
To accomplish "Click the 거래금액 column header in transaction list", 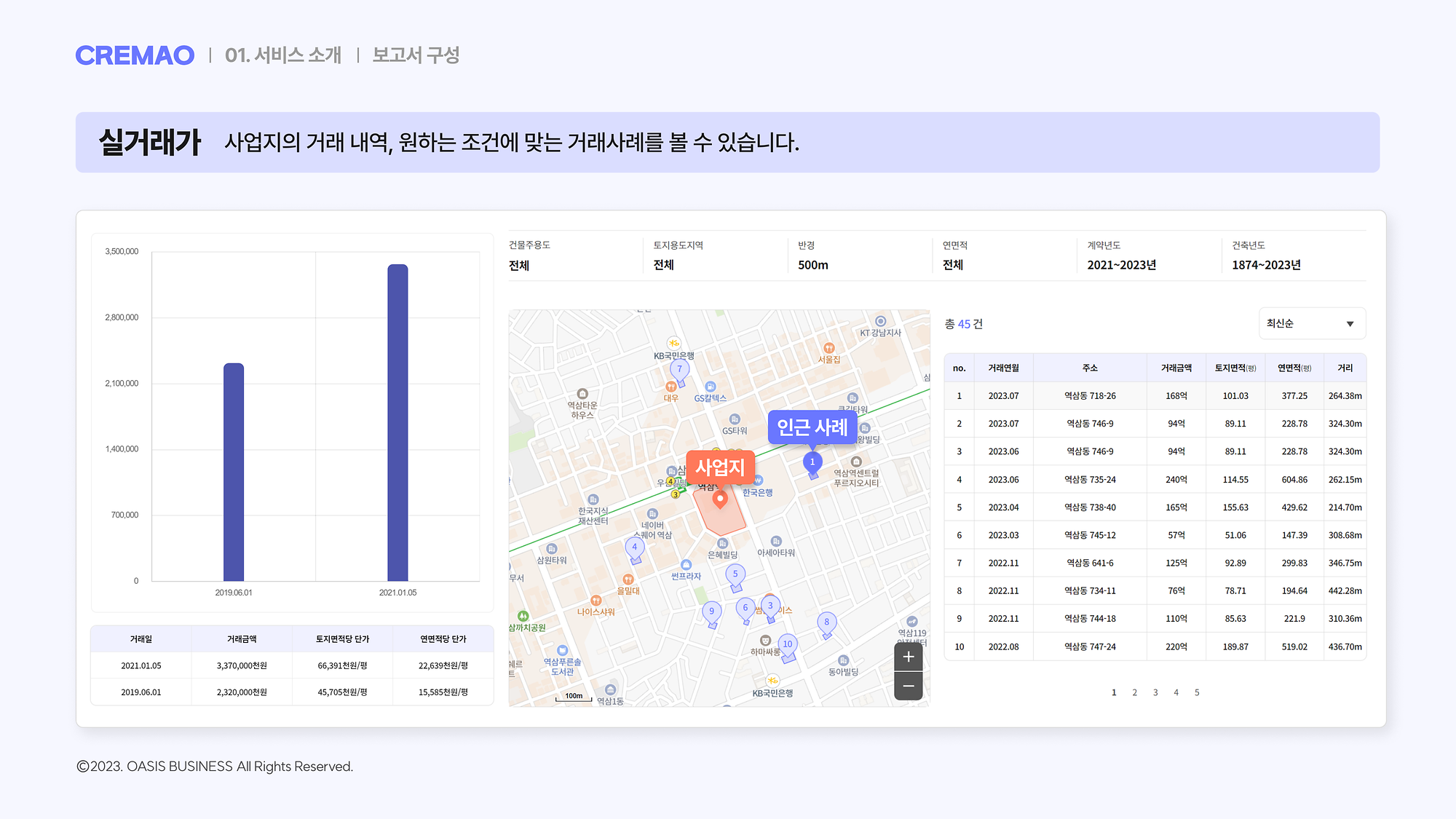I will [1176, 368].
